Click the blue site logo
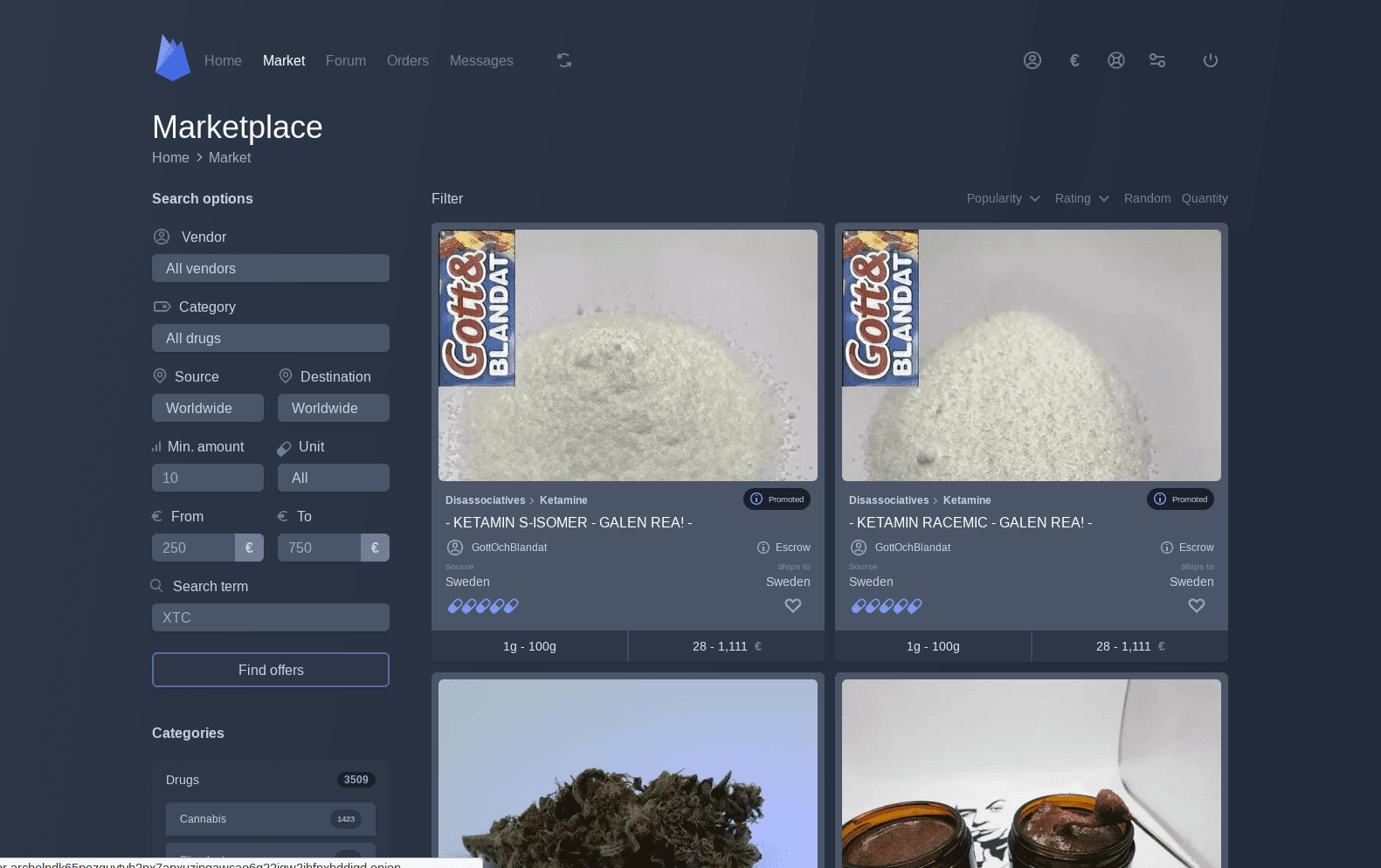Viewport: 1381px width, 868px height. tap(172, 58)
